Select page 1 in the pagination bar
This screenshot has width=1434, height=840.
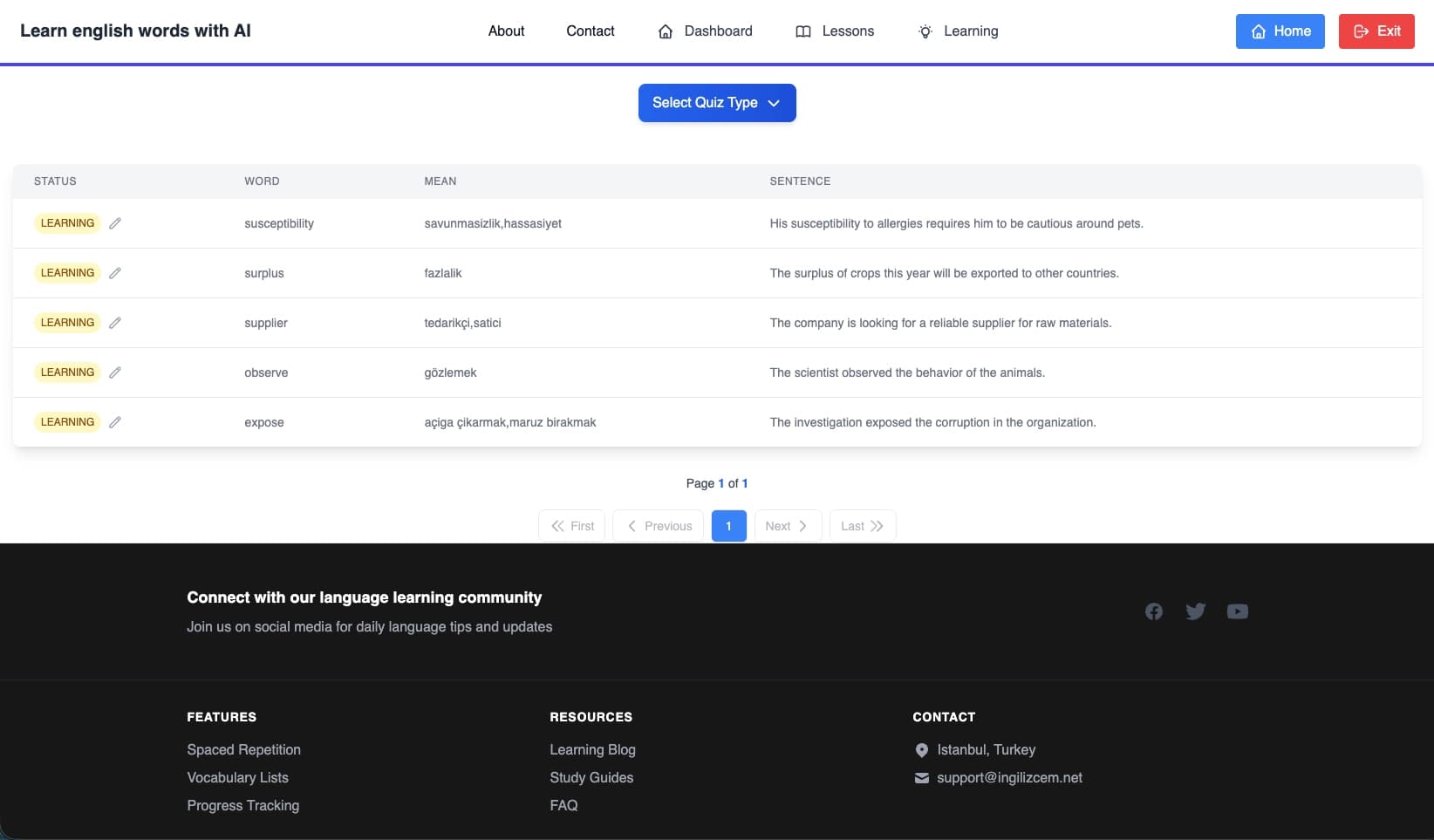pos(729,525)
